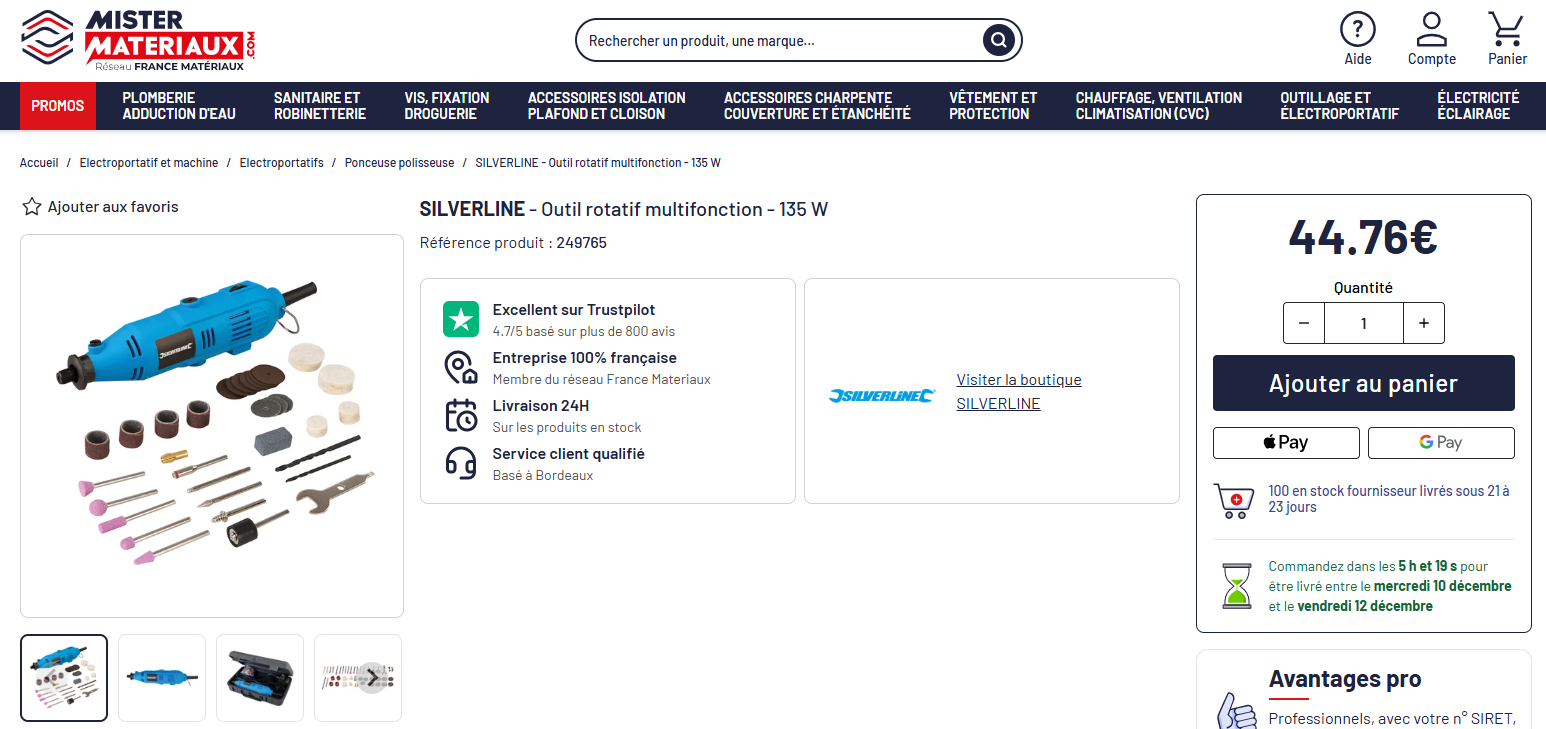This screenshot has width=1546, height=729.
Task: Click the Silverline brand logo
Action: point(881,396)
